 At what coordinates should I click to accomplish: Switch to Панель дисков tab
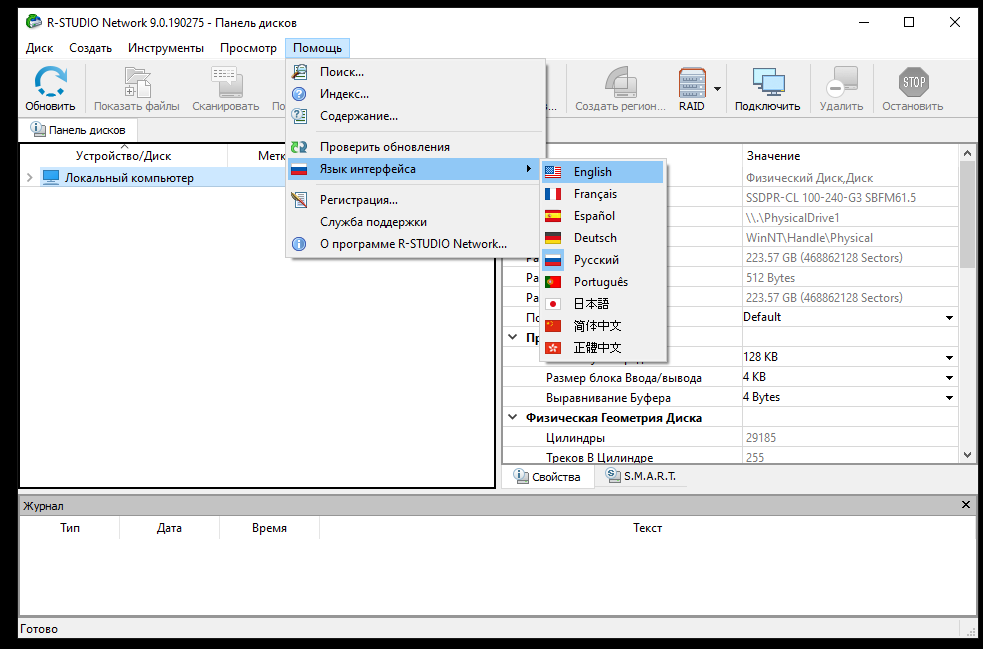(x=78, y=130)
